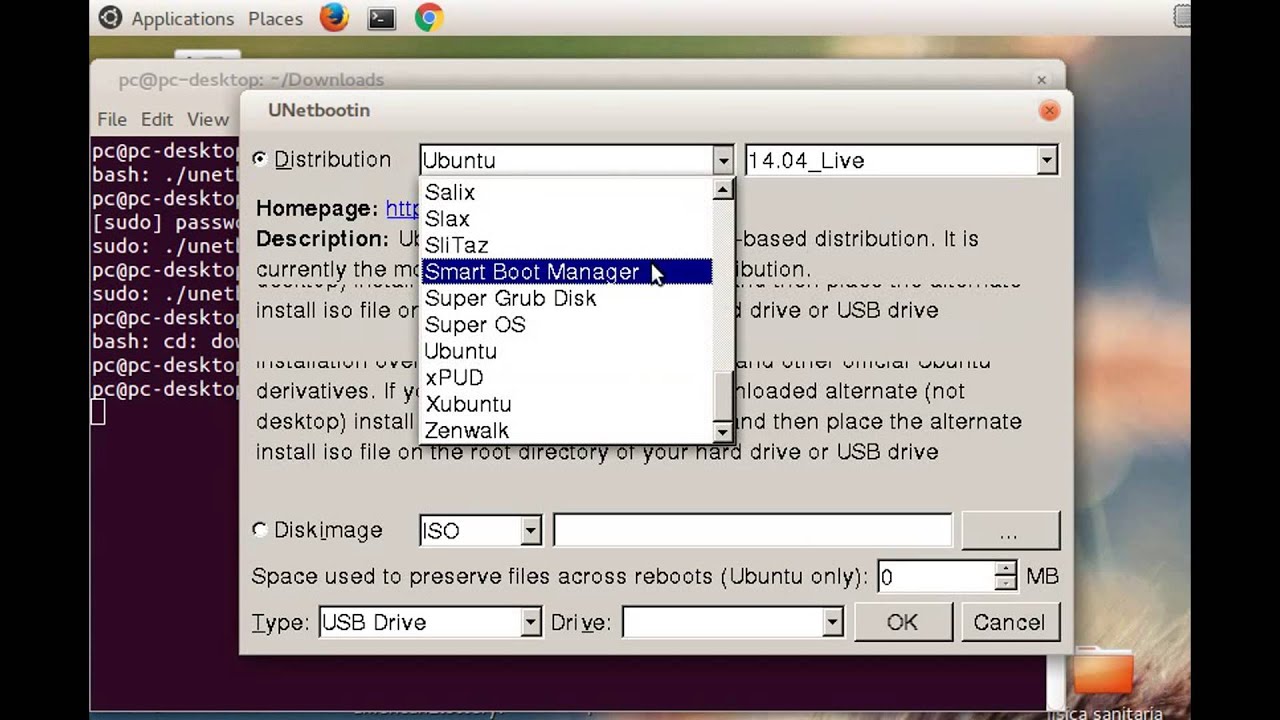Click the list scrollbar up arrow

click(x=723, y=189)
